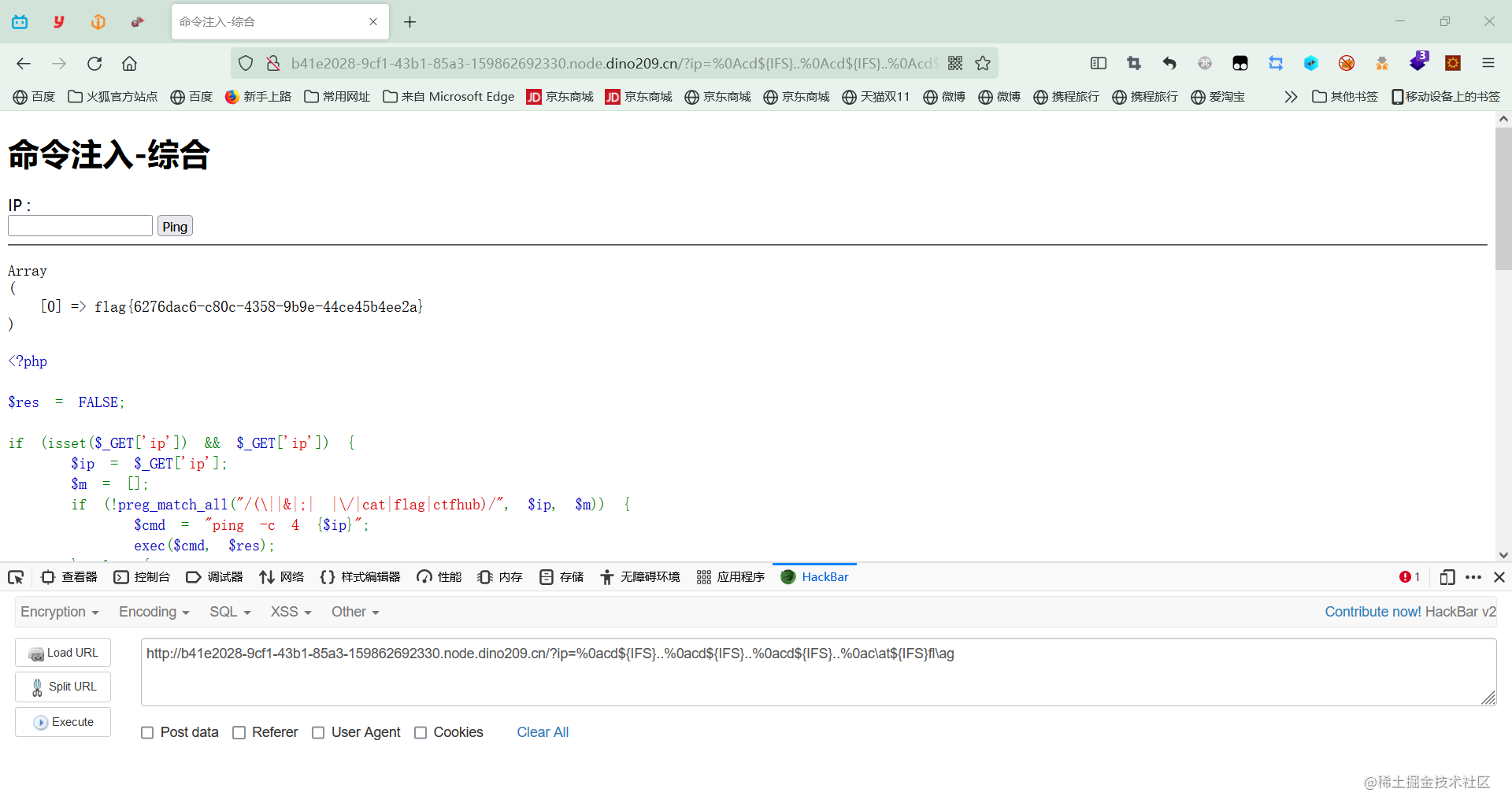Tick the Cookies checkbox
This screenshot has height=811, width=1512.
[421, 733]
